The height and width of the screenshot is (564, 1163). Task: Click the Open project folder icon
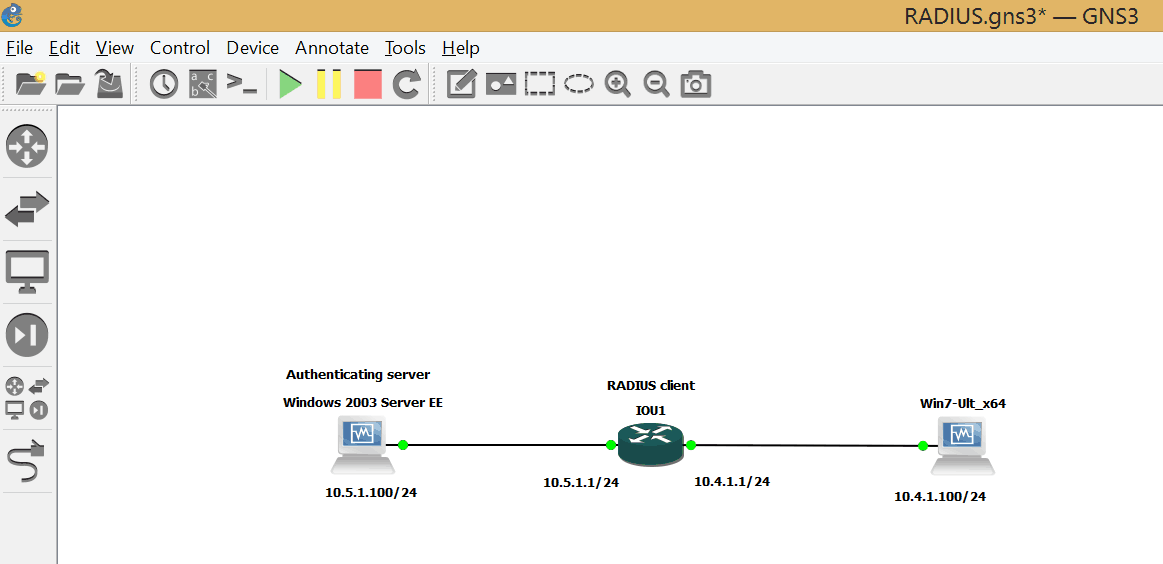(x=70, y=84)
